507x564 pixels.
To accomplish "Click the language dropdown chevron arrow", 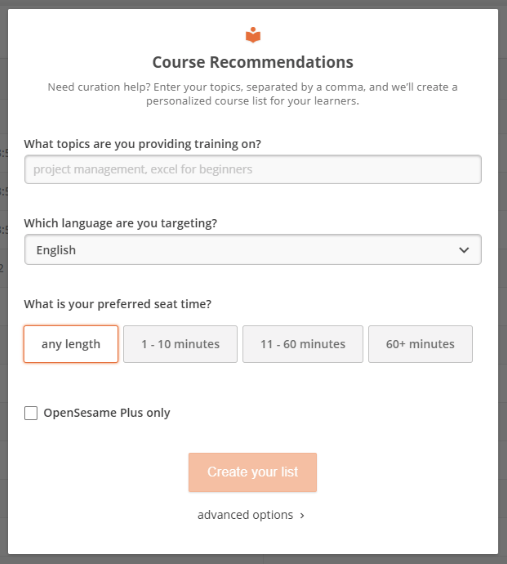I will 464,250.
